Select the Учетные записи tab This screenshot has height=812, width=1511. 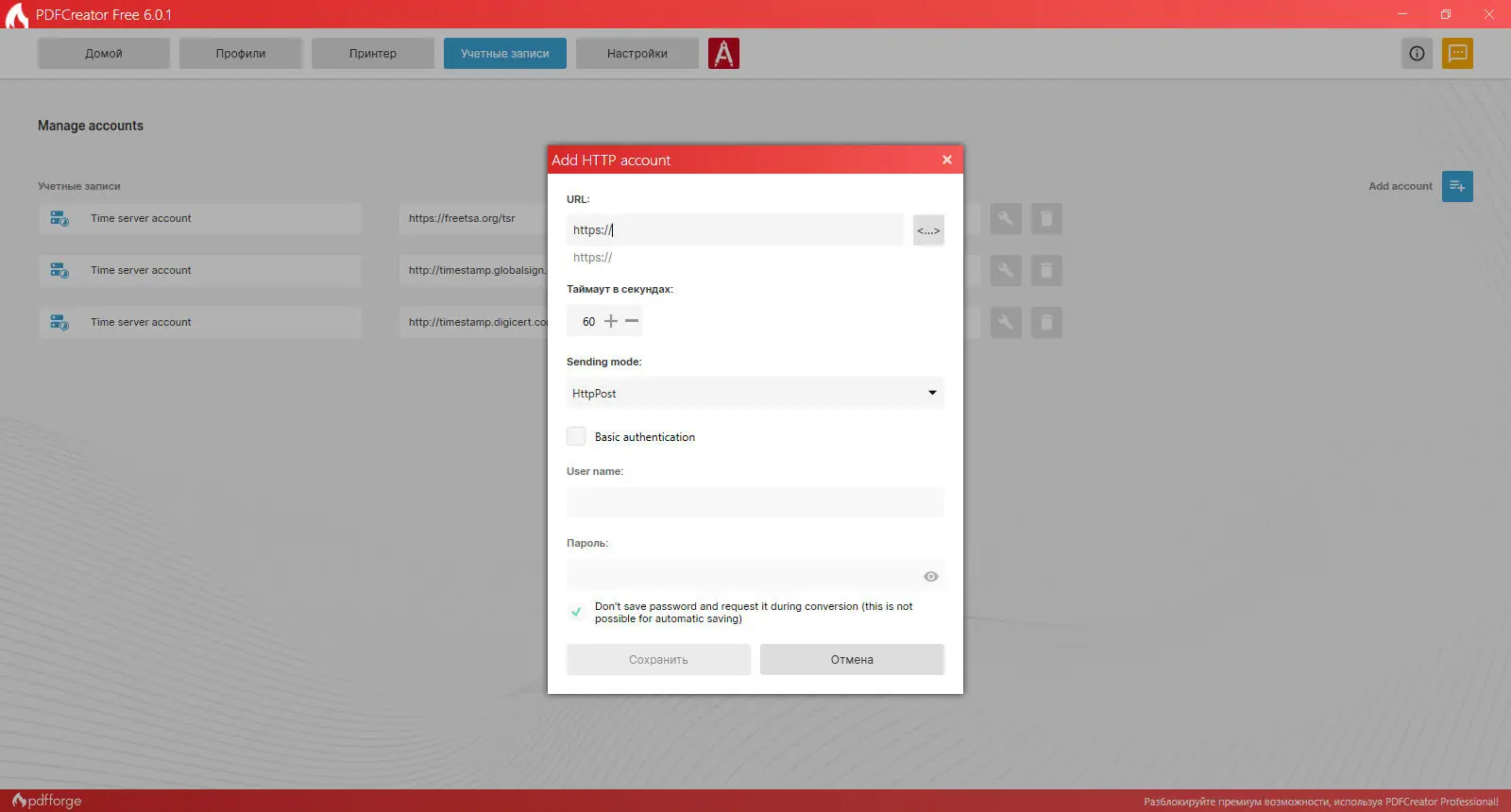tap(505, 54)
